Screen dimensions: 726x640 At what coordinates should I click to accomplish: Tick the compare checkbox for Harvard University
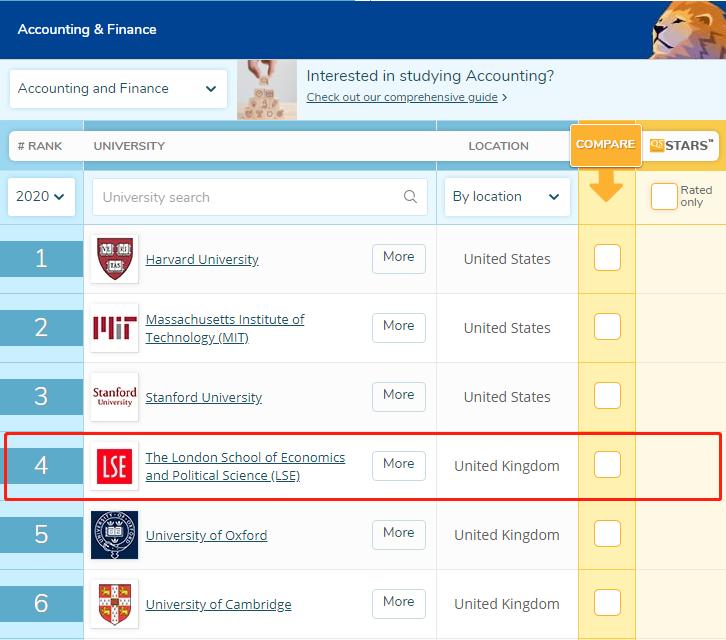pos(607,258)
